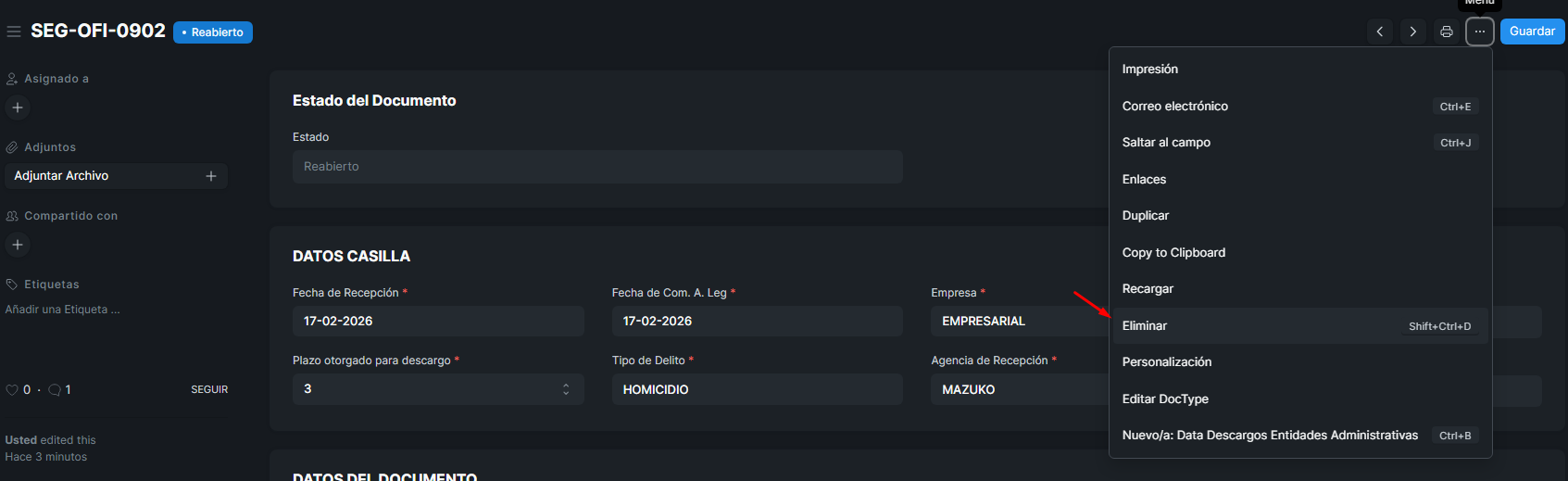
Task: Choose Duplicar in the dropdown menu
Action: (x=1146, y=216)
